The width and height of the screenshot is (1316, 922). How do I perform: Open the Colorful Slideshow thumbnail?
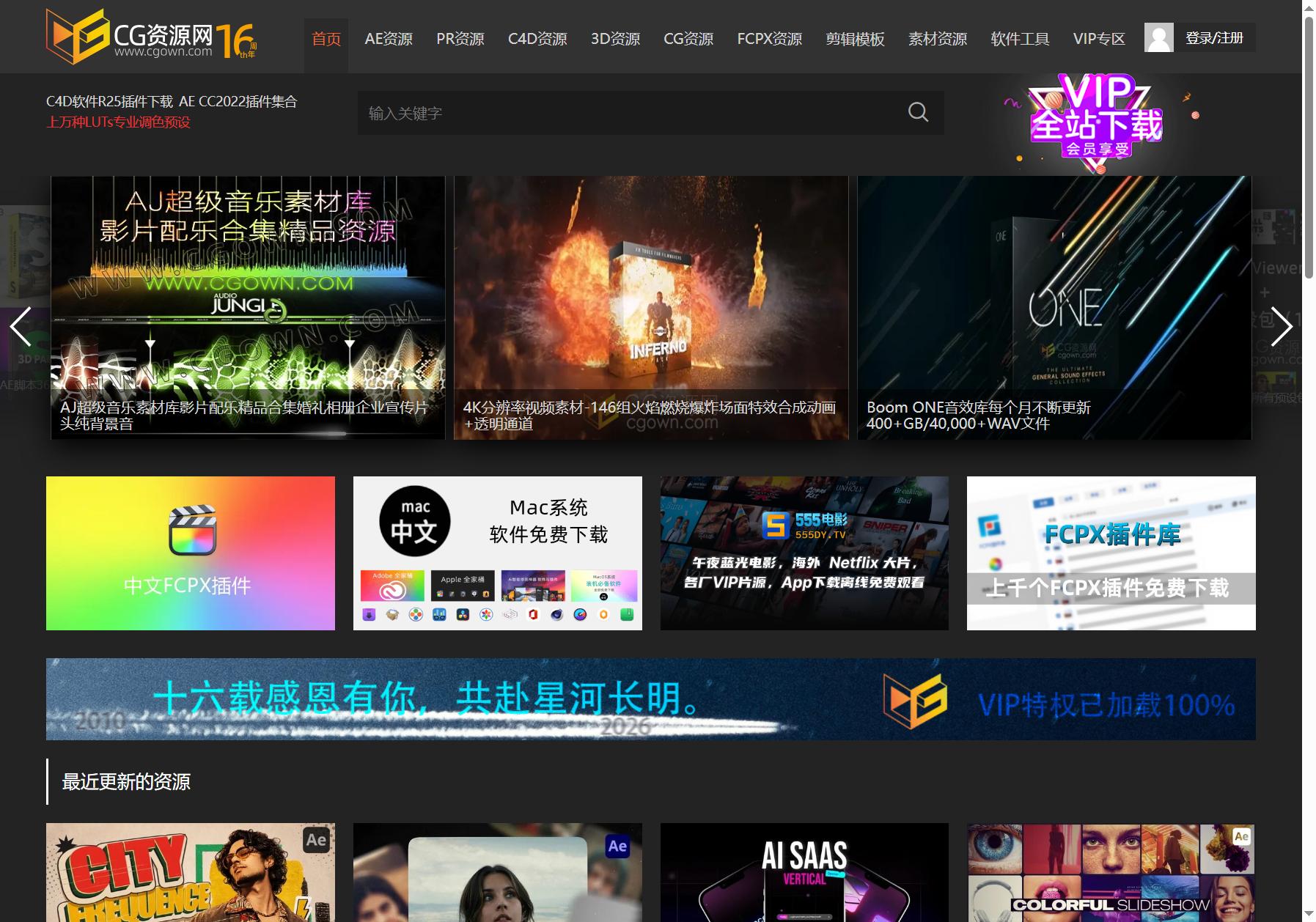[1111, 872]
